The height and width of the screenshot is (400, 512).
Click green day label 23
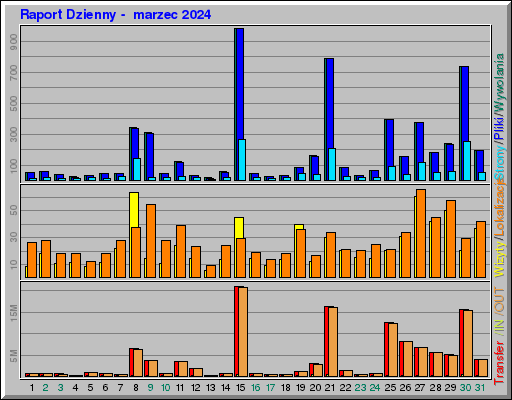360,388
